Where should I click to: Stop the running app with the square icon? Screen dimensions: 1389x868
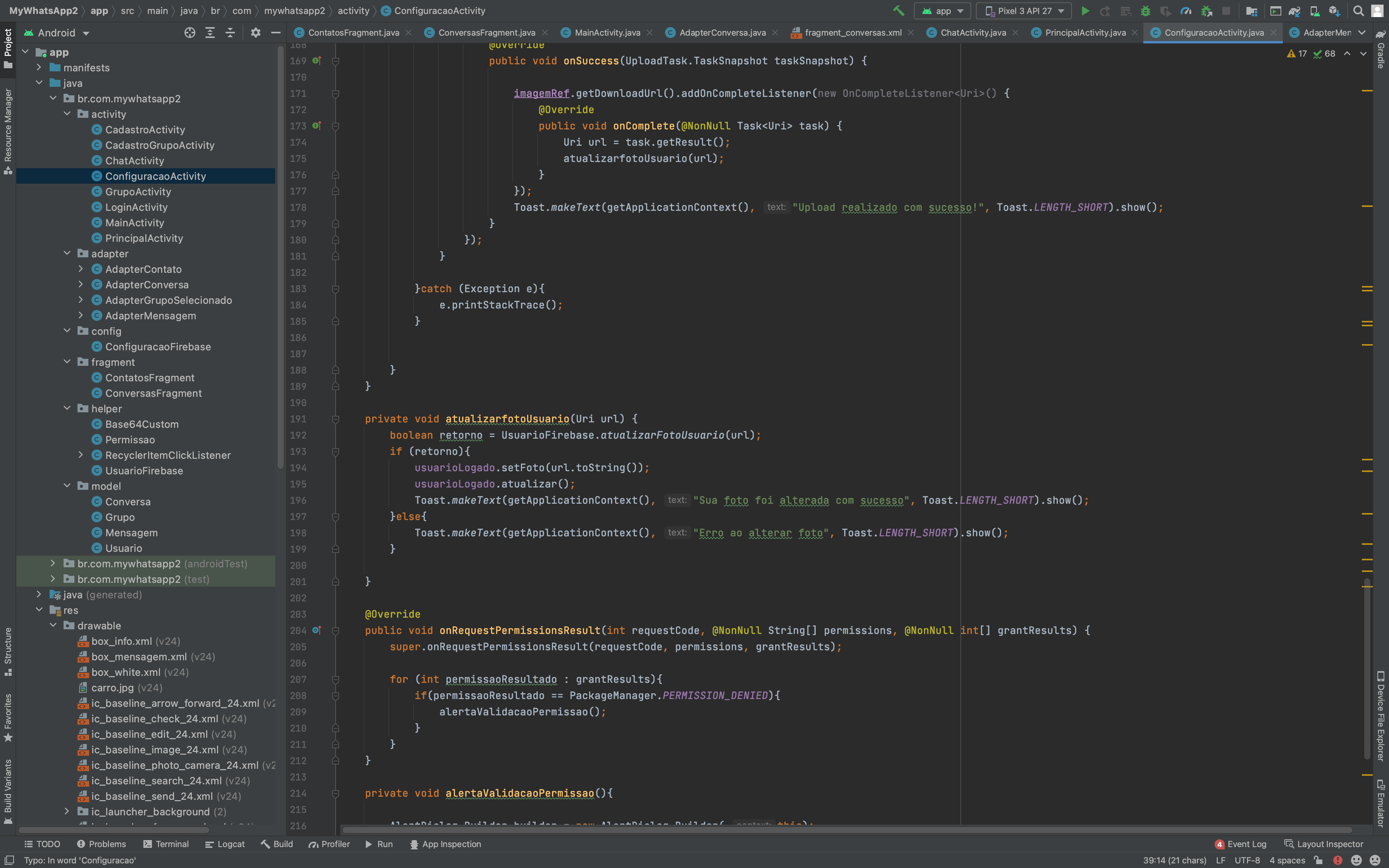(1226, 10)
